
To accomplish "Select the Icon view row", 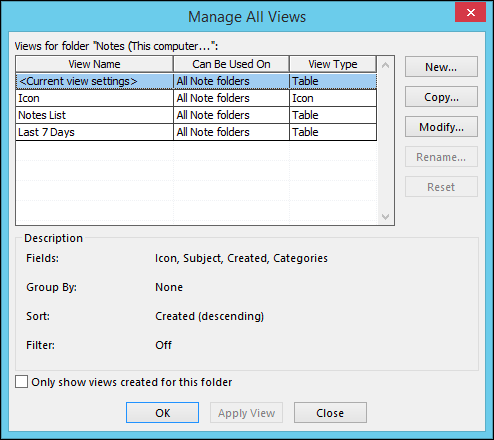I will [x=196, y=98].
